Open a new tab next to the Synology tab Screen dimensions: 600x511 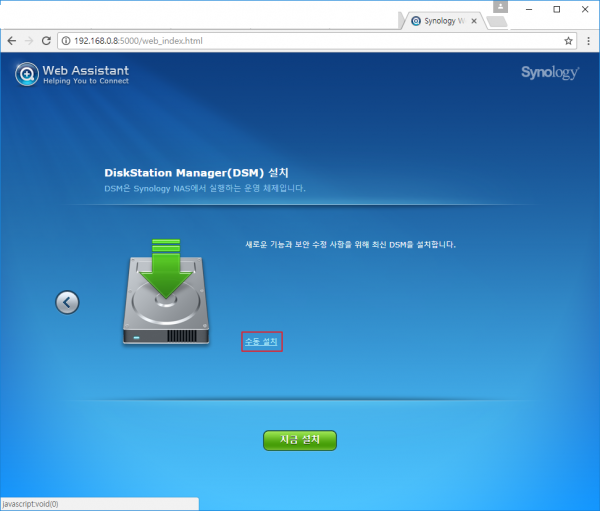pos(497,21)
